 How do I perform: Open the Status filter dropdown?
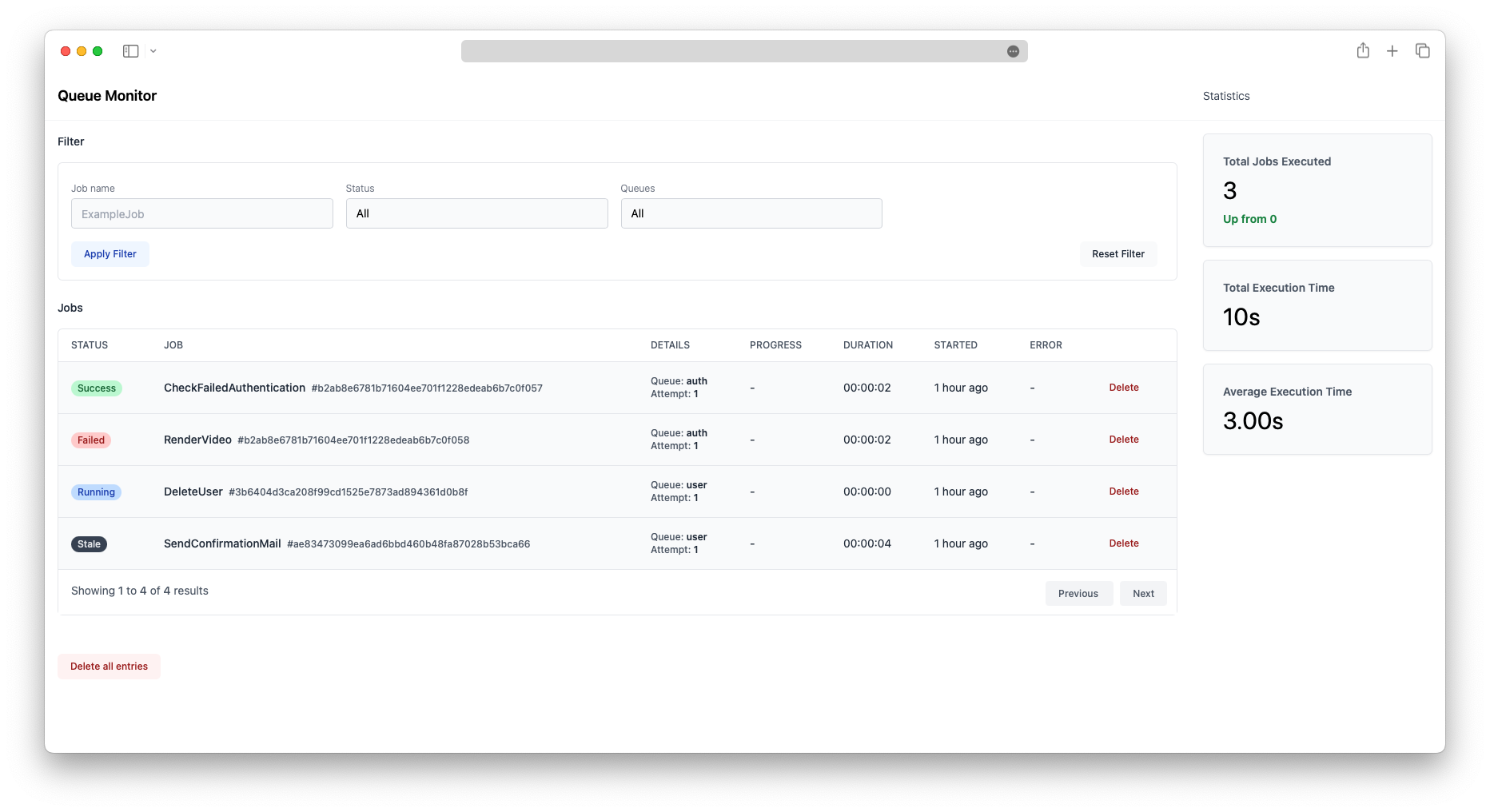(476, 213)
